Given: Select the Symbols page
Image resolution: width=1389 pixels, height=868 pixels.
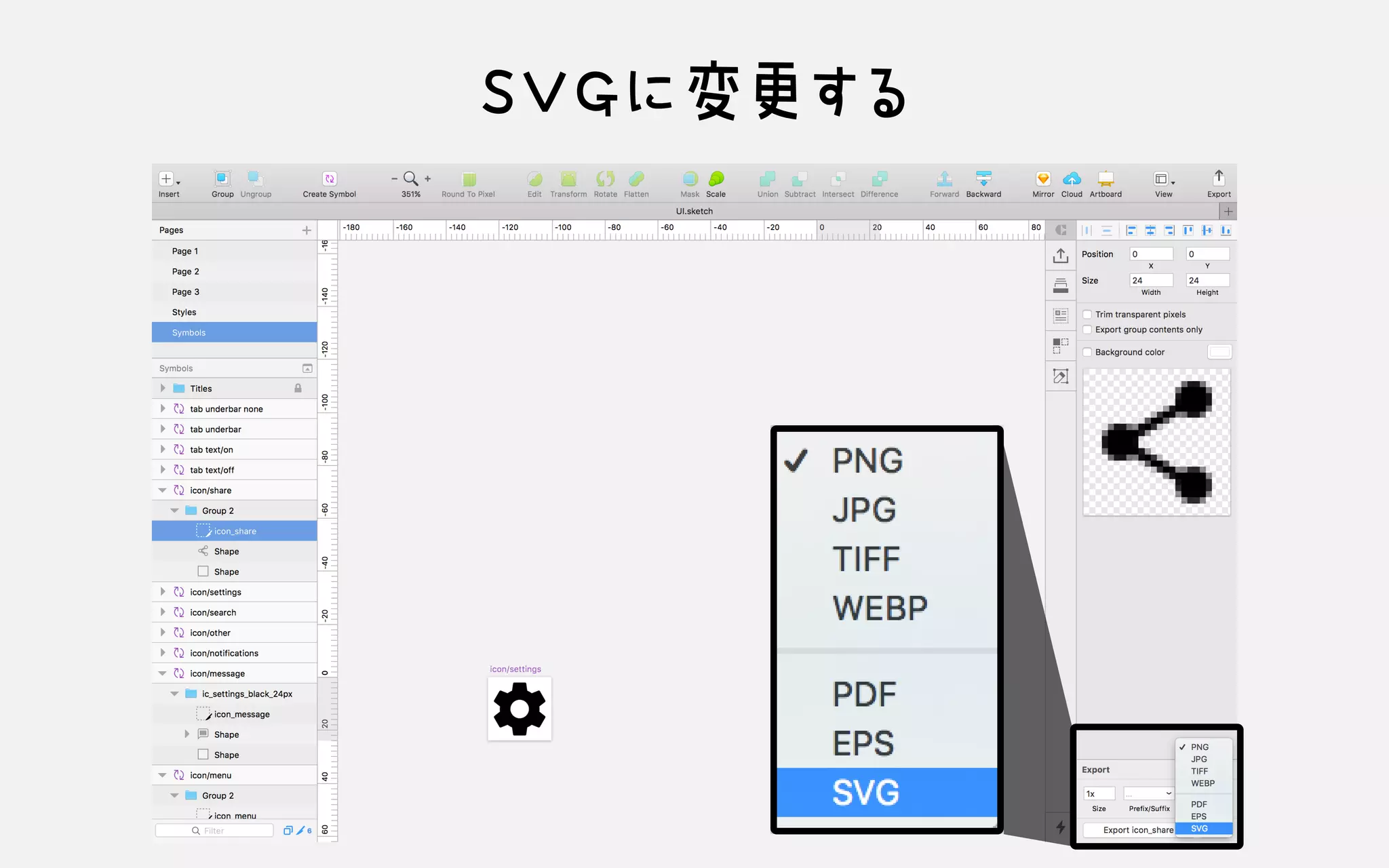Looking at the screenshot, I should 234,332.
